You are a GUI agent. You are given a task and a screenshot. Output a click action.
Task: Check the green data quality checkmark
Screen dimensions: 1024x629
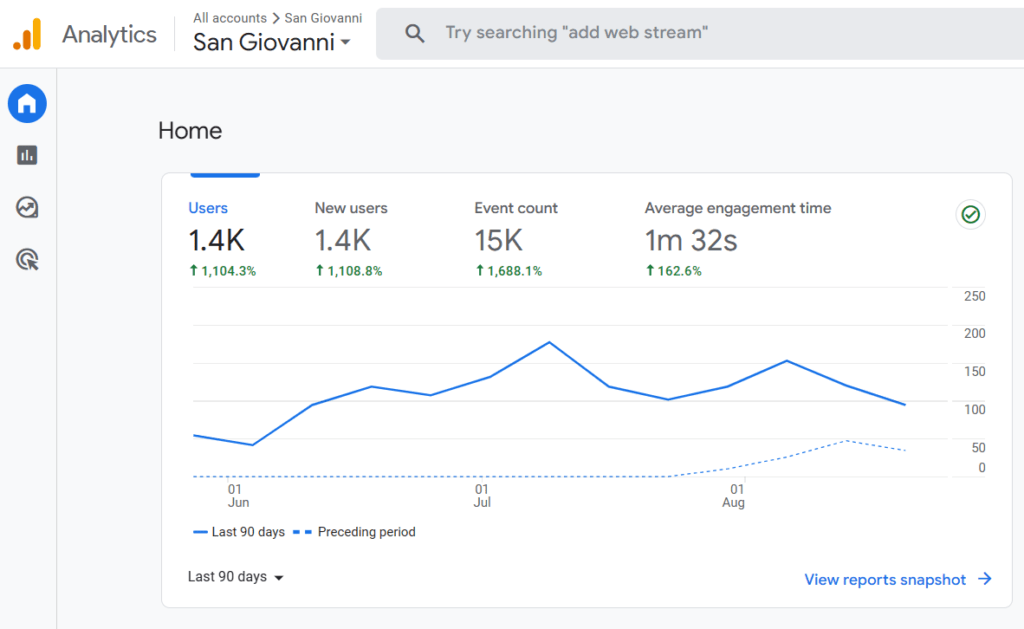(970, 214)
